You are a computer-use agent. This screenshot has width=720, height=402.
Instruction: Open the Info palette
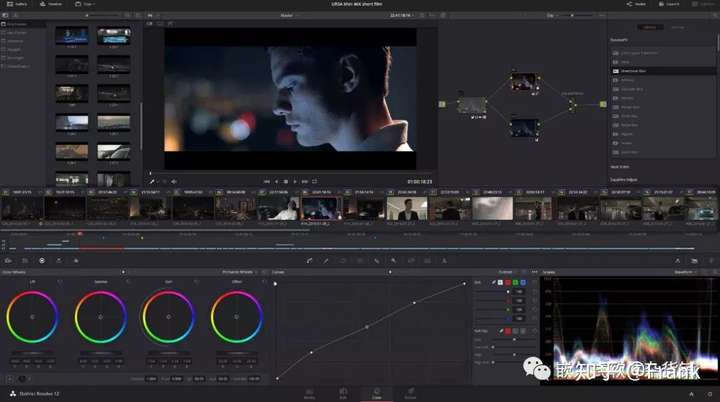[x=711, y=260]
